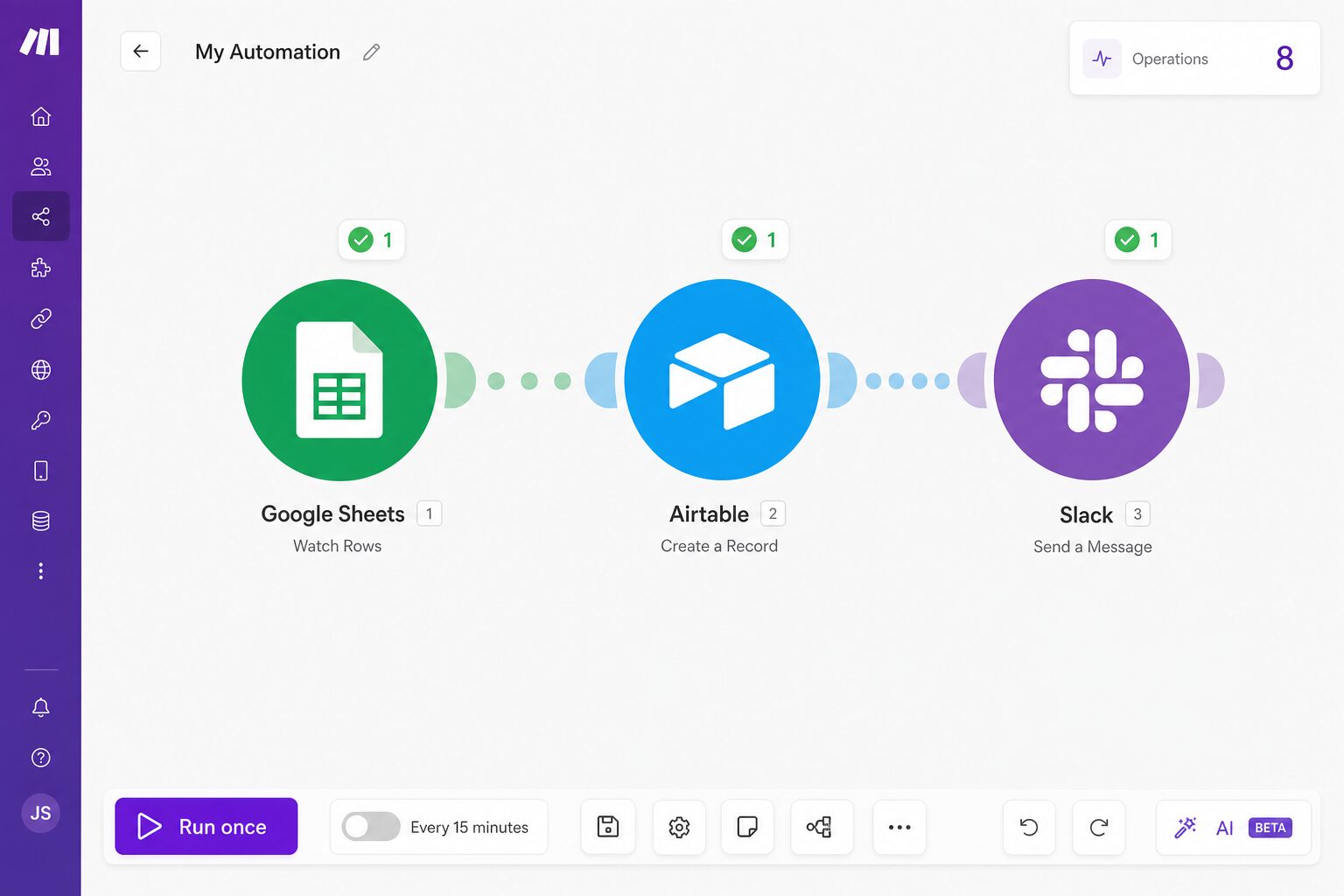Add a note with the sticky note icon
This screenshot has width=1344, height=896.
[747, 826]
